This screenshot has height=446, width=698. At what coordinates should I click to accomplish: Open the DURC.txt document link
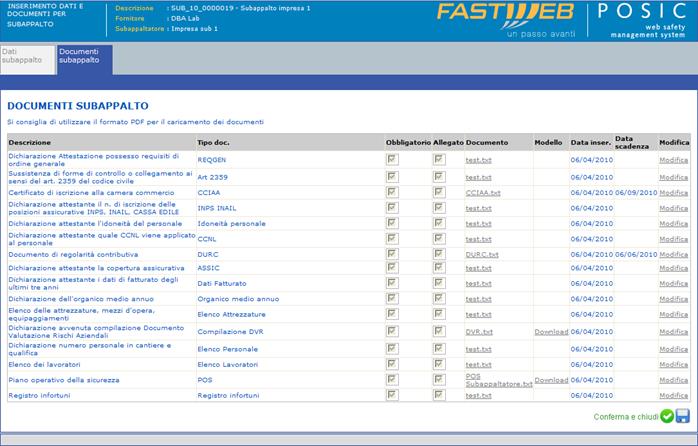tap(482, 255)
